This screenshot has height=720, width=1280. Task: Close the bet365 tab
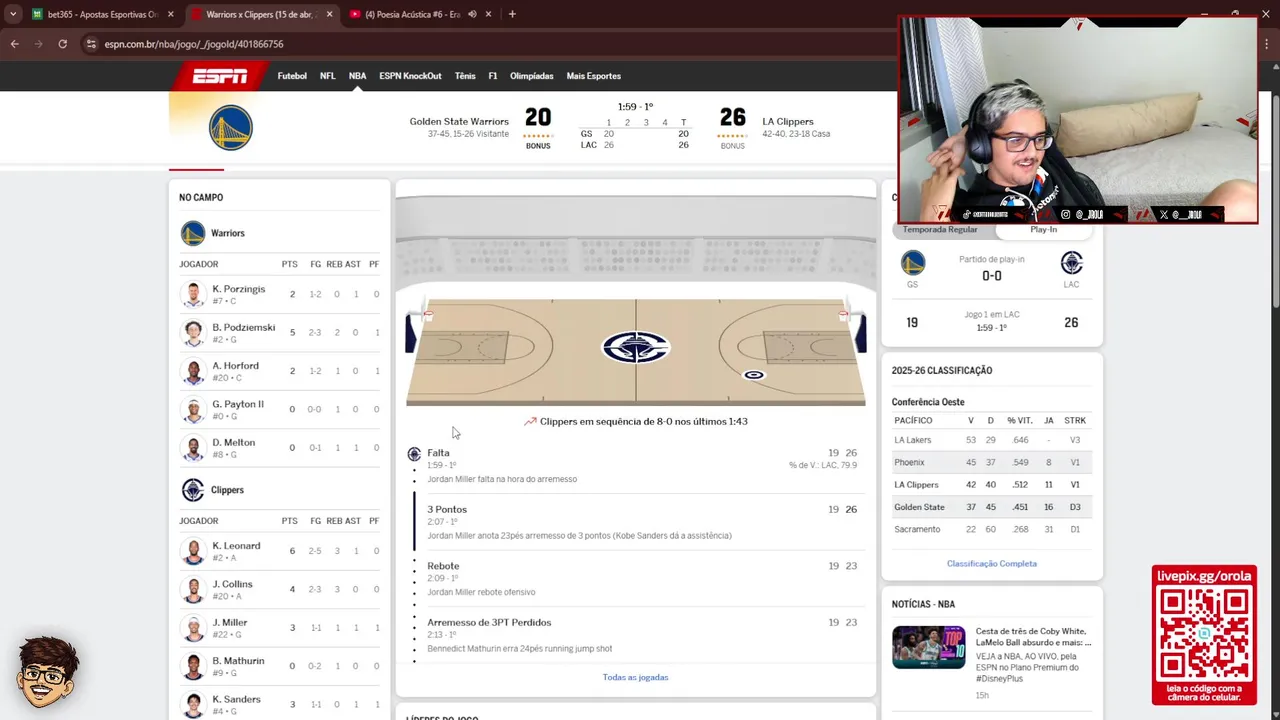[171, 14]
